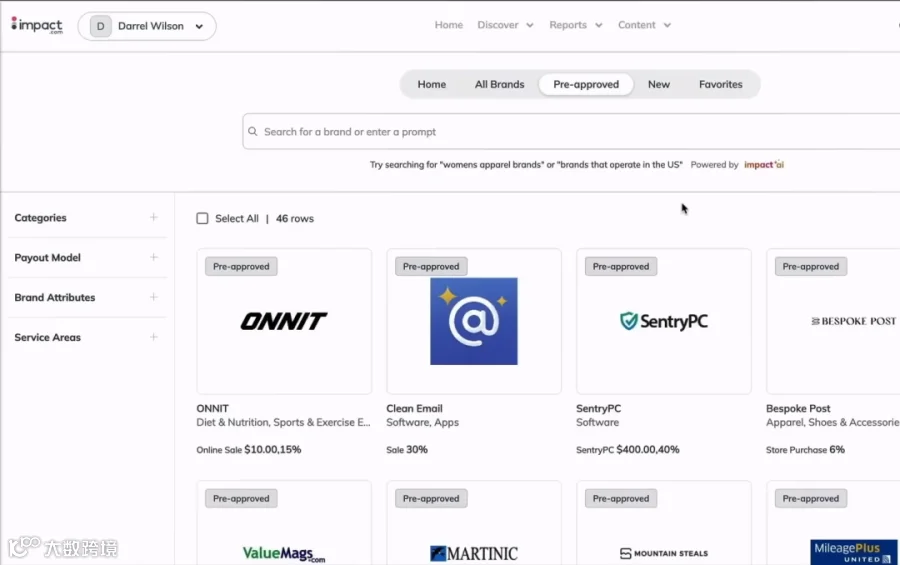Viewport: 900px width, 565px height.
Task: Click the 'Sale 30%' payout text
Action: tap(407, 450)
